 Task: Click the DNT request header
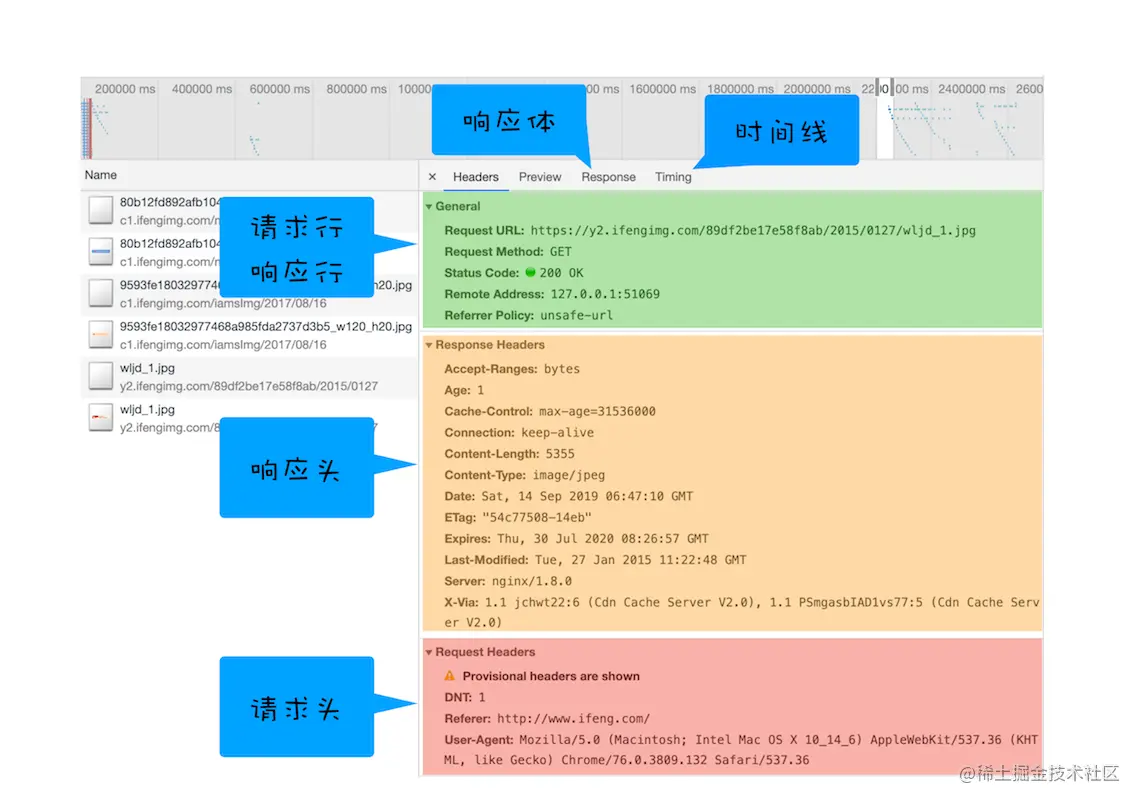coord(465,698)
